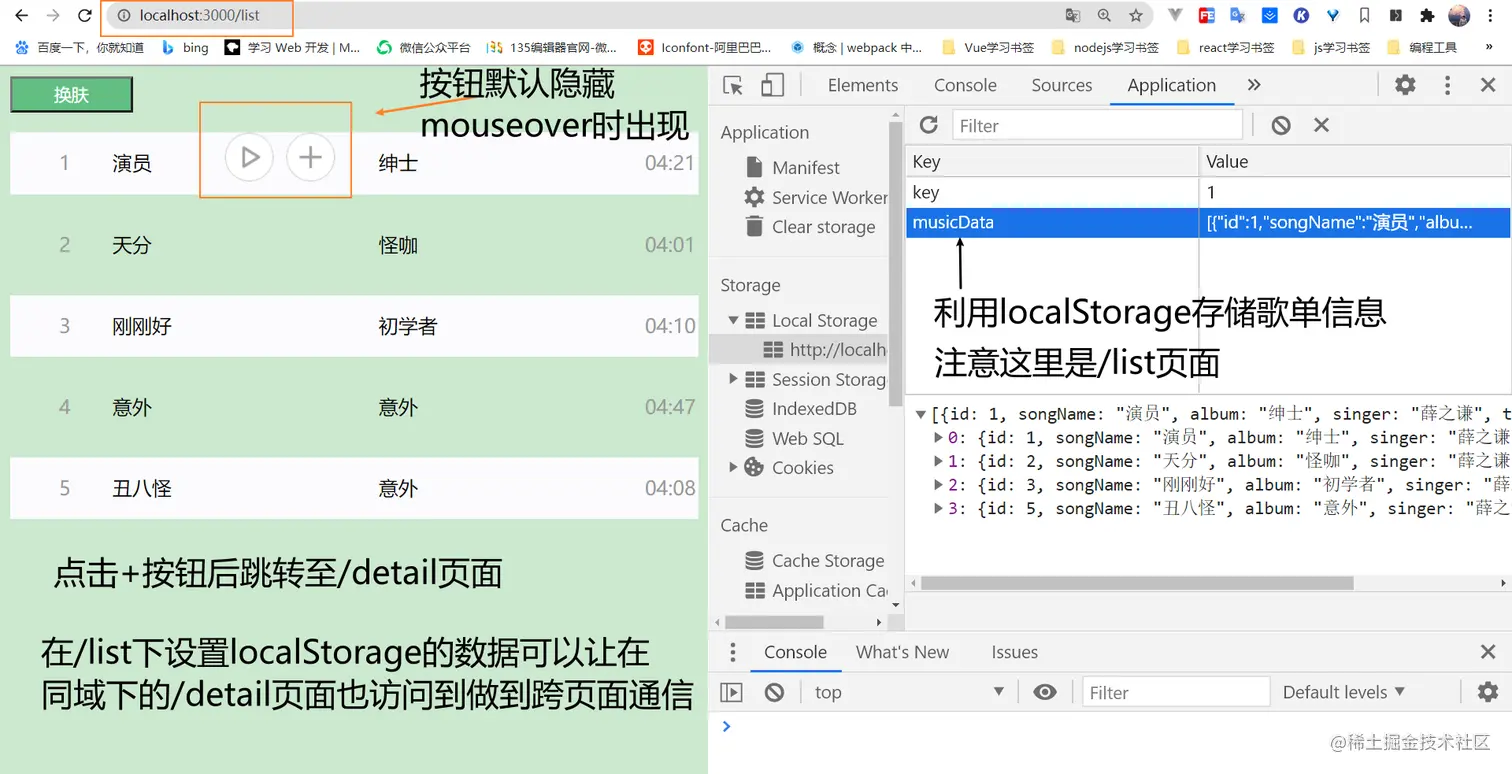Delete the selected storage entry with X

pos(1321,125)
